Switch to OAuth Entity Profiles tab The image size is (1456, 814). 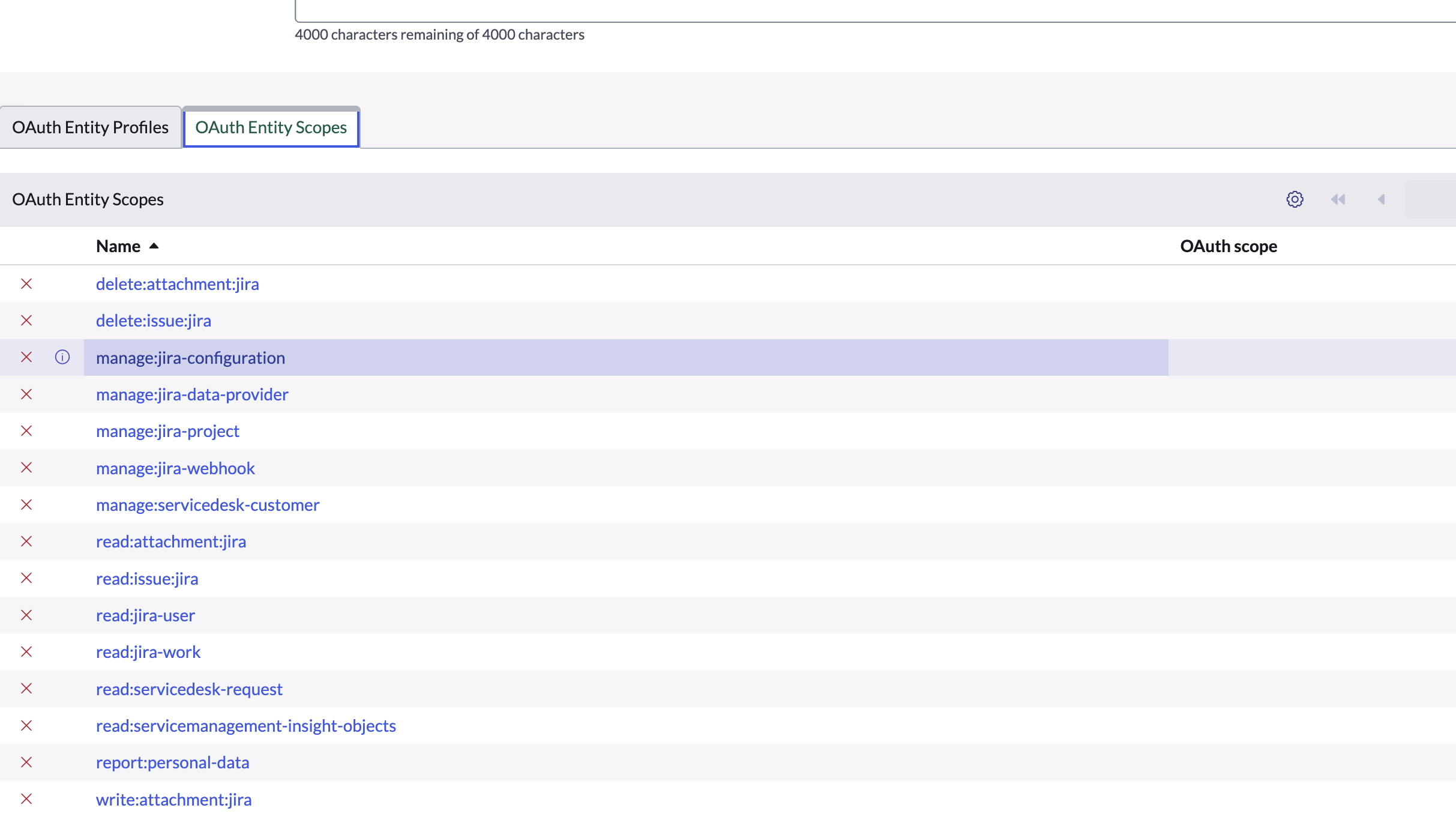[90, 127]
